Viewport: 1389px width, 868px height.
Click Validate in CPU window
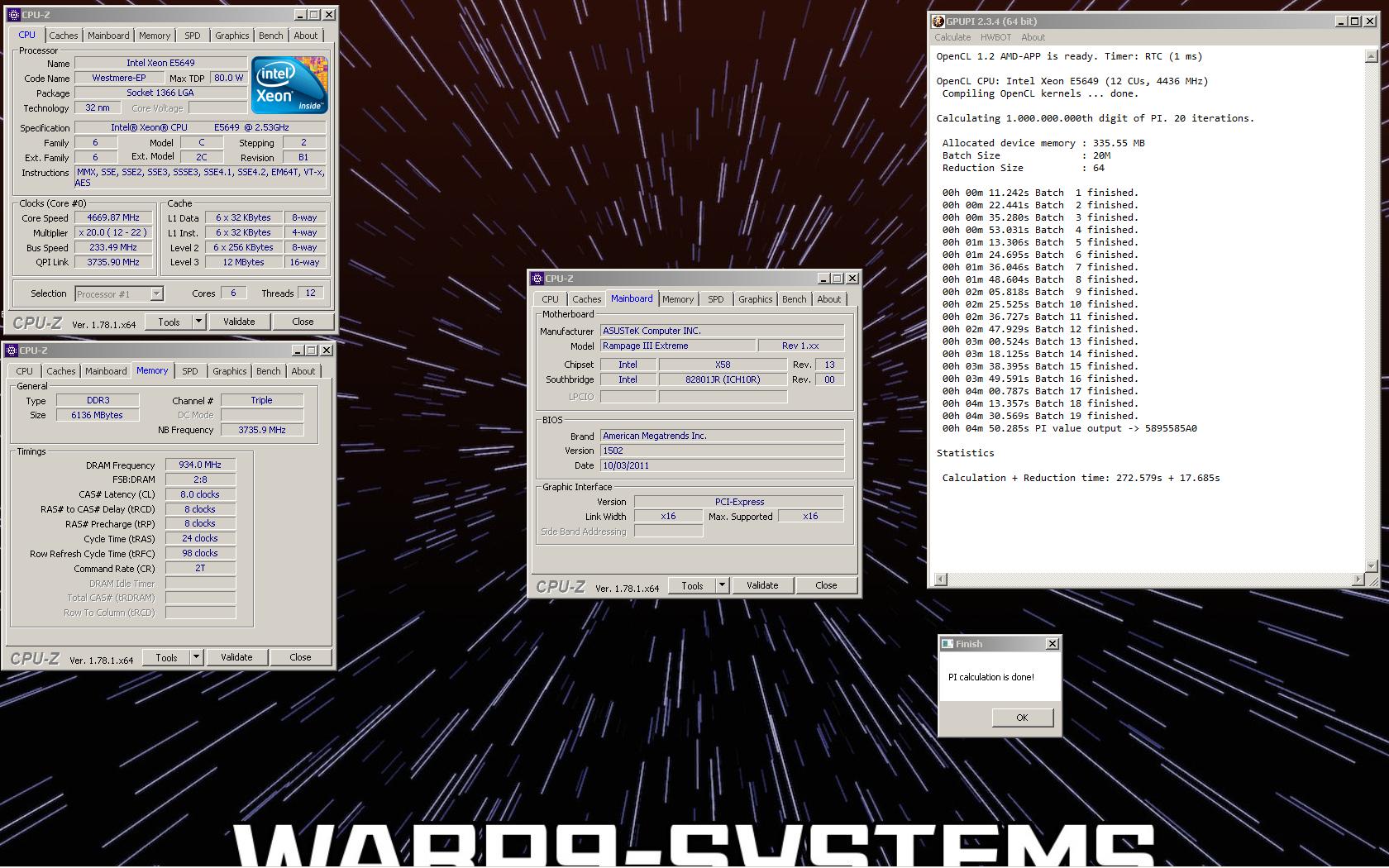[x=239, y=322]
